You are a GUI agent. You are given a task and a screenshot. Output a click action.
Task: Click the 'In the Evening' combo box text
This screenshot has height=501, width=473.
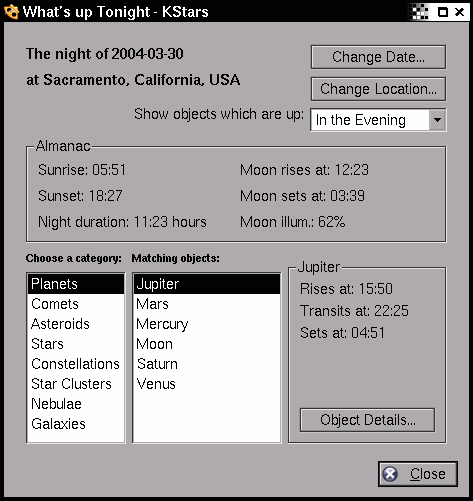click(x=361, y=120)
